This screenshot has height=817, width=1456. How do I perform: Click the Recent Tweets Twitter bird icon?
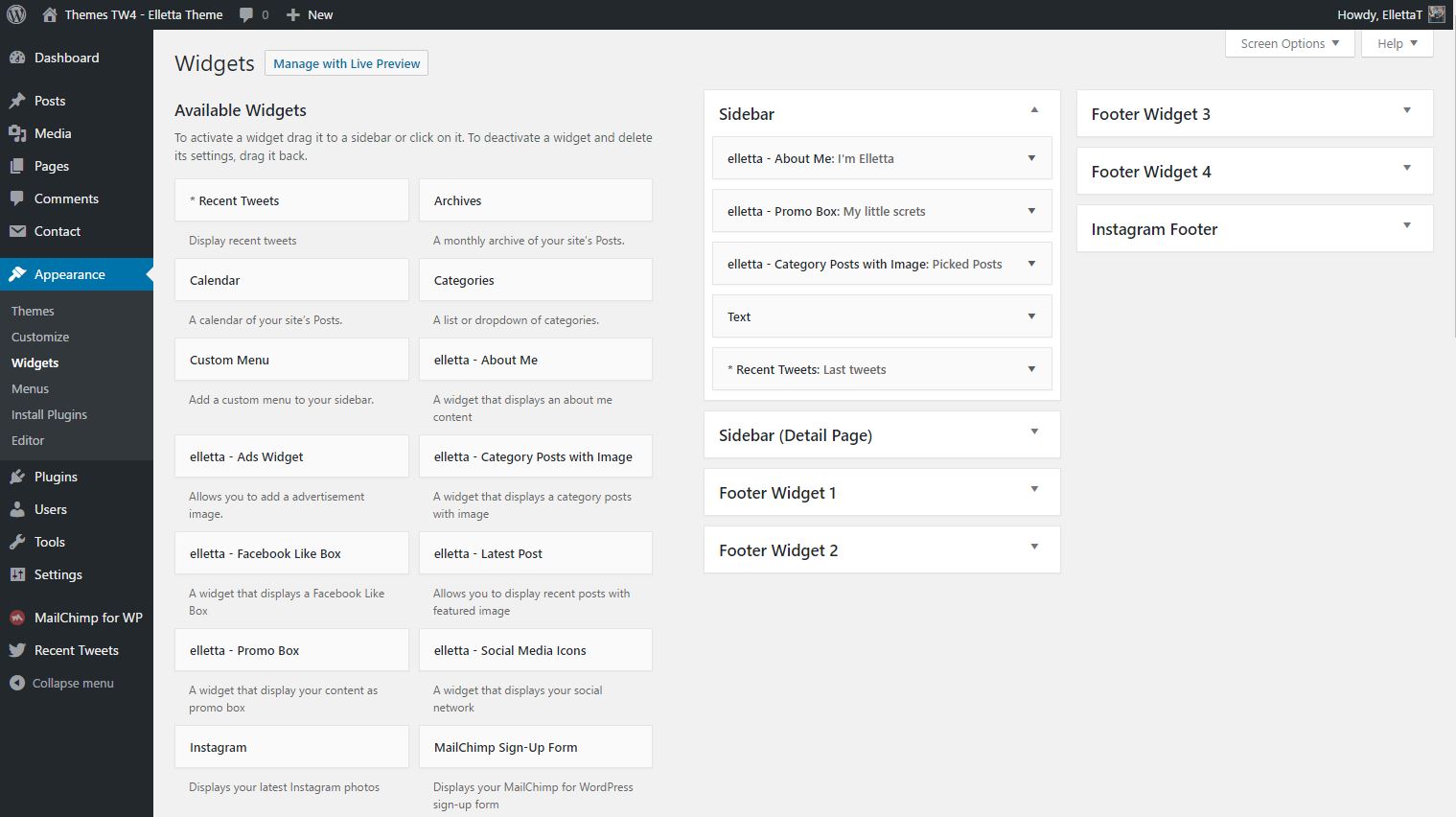(17, 650)
